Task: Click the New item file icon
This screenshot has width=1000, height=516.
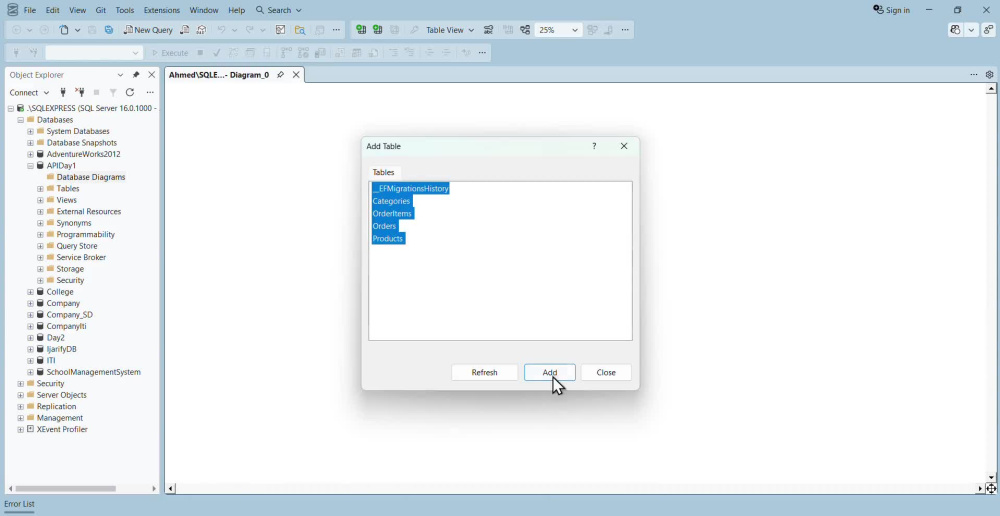Action: coord(64,30)
